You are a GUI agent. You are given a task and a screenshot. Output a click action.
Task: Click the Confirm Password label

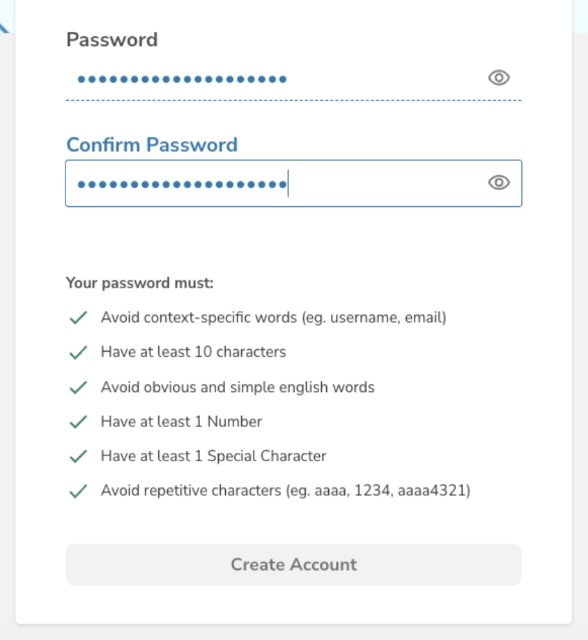(152, 144)
